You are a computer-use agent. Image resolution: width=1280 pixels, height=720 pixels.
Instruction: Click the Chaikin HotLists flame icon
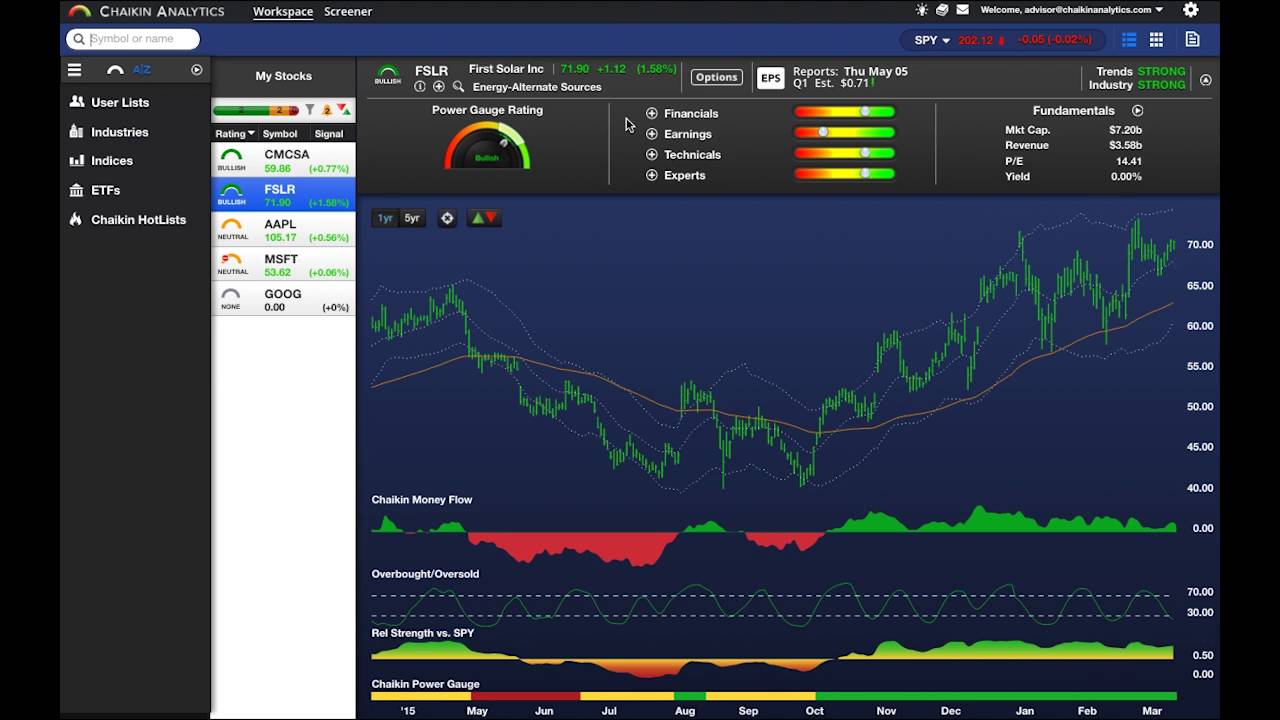tap(75, 219)
